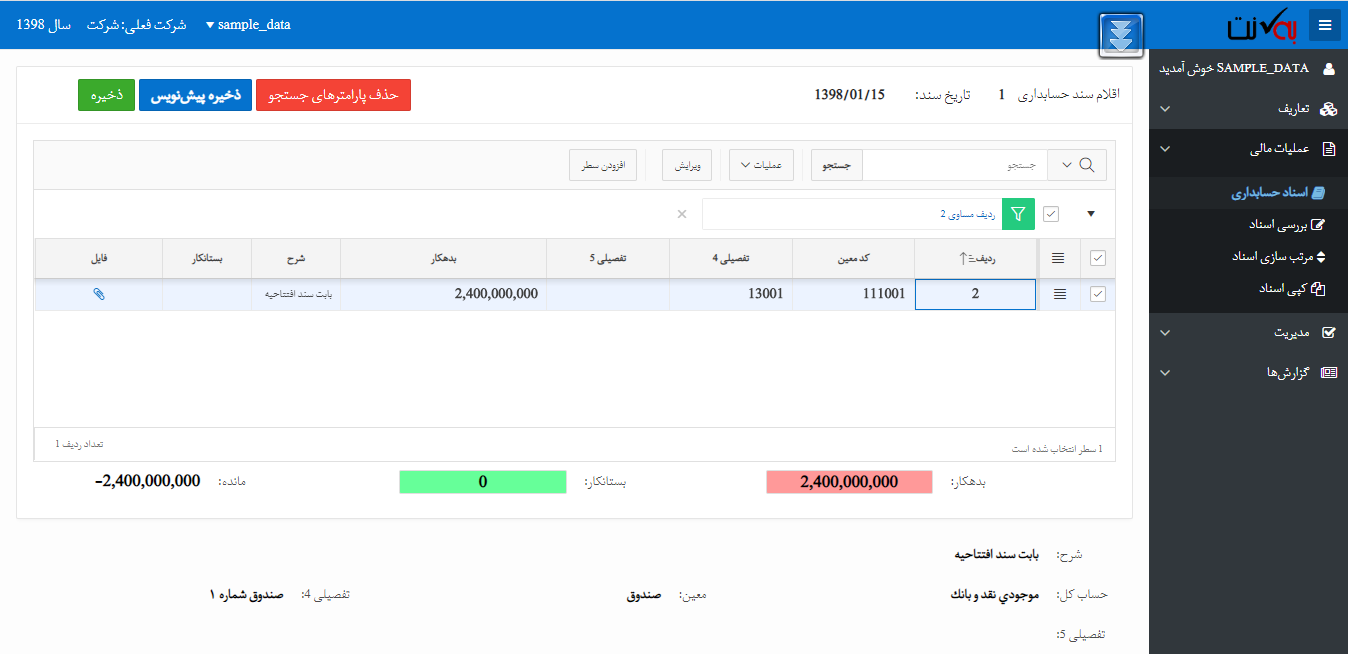This screenshot has width=1348, height=654.
Task: Expand the تعاریف sidebar chevron
Action: pos(1164,108)
